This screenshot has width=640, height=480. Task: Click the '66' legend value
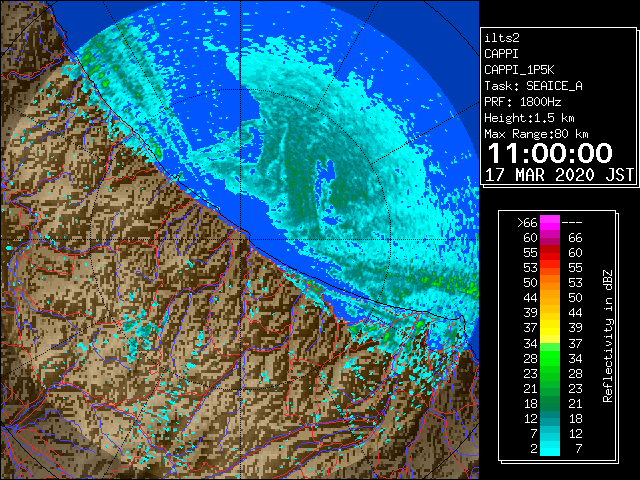[x=575, y=238]
